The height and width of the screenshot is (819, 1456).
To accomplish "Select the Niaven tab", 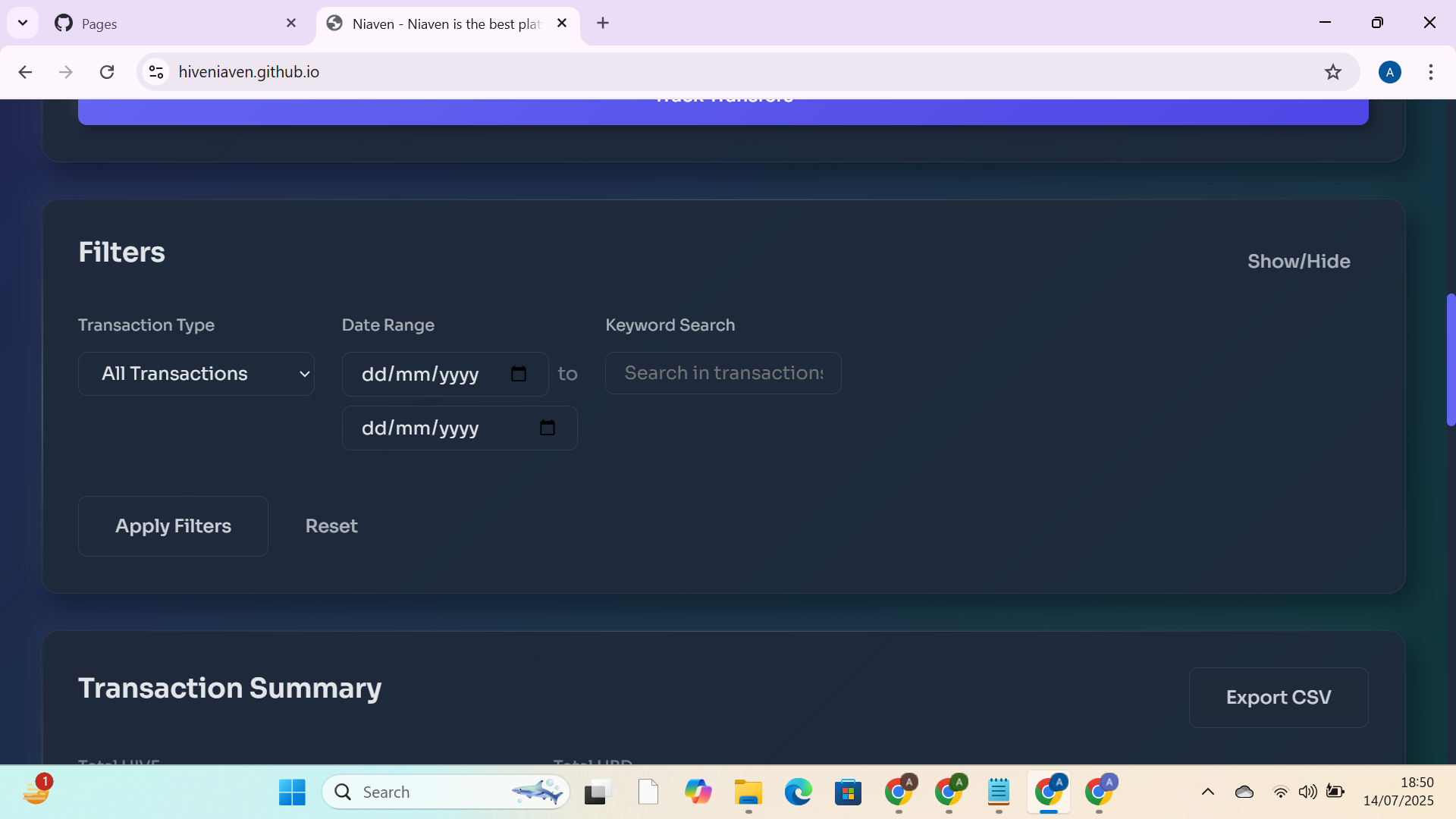I will pos(447,24).
